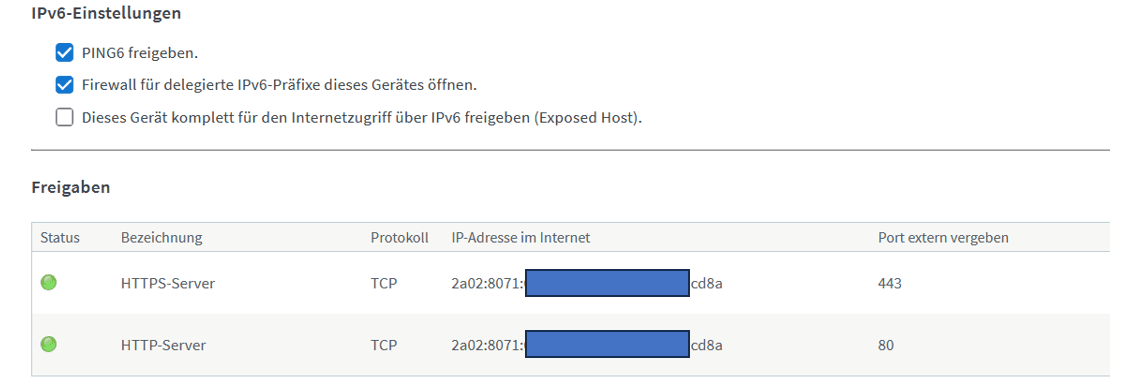1141x387 pixels.
Task: Click TCP protocol in the HTTP-Server row
Action: point(383,346)
